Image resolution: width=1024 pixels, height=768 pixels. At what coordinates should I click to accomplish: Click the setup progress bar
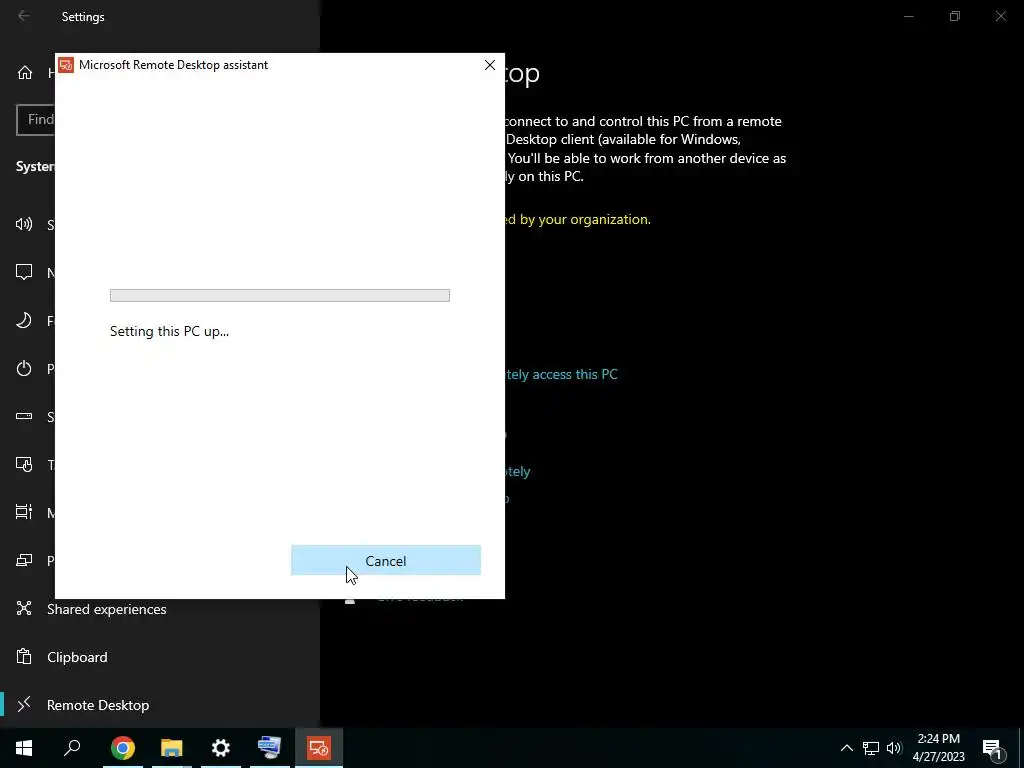280,295
